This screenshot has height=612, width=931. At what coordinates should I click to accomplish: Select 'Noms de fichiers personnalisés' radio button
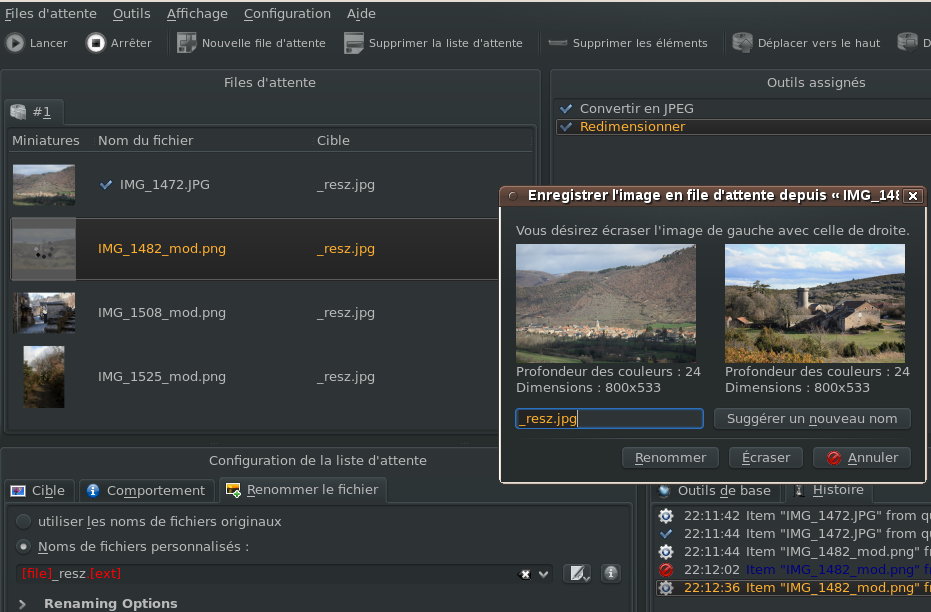24,546
